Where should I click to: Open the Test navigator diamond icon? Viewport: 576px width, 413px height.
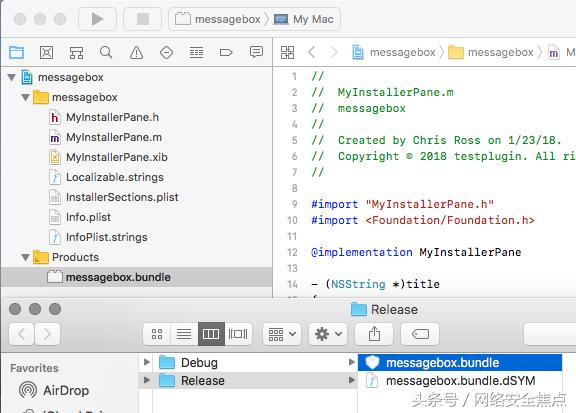pos(166,53)
